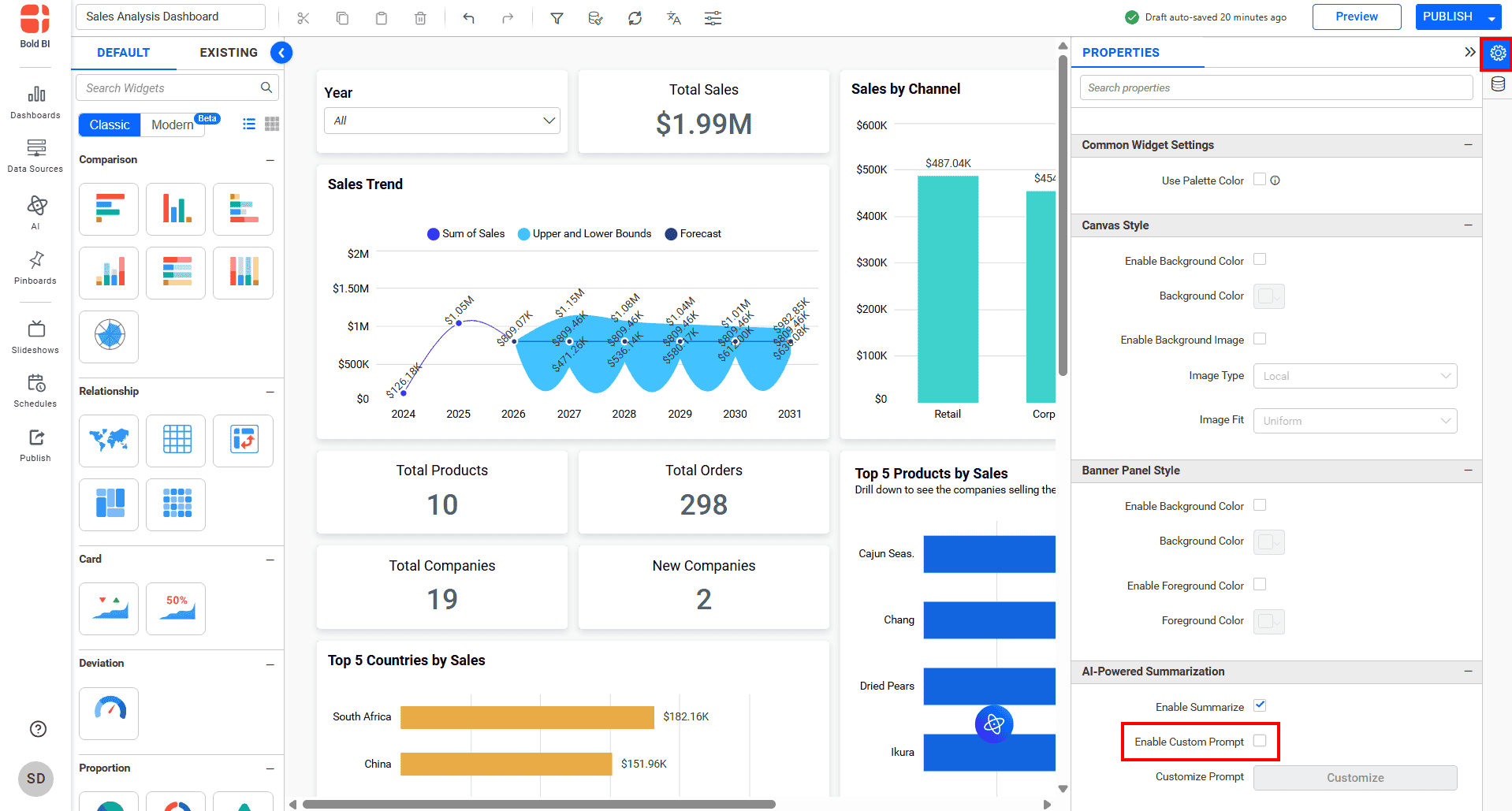Screen dimensions: 1512x811
Task: Open Schedules in left sidebar
Action: tap(35, 391)
